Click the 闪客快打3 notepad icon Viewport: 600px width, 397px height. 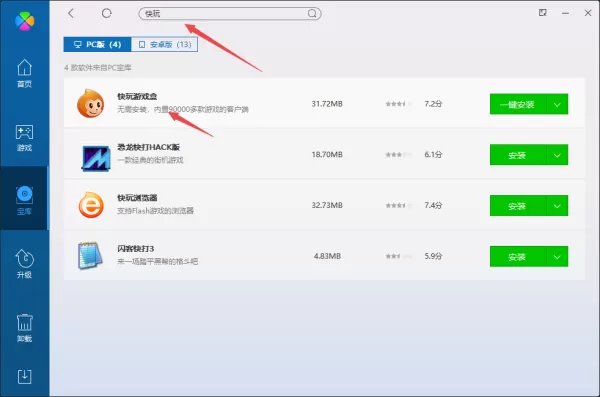pos(90,255)
